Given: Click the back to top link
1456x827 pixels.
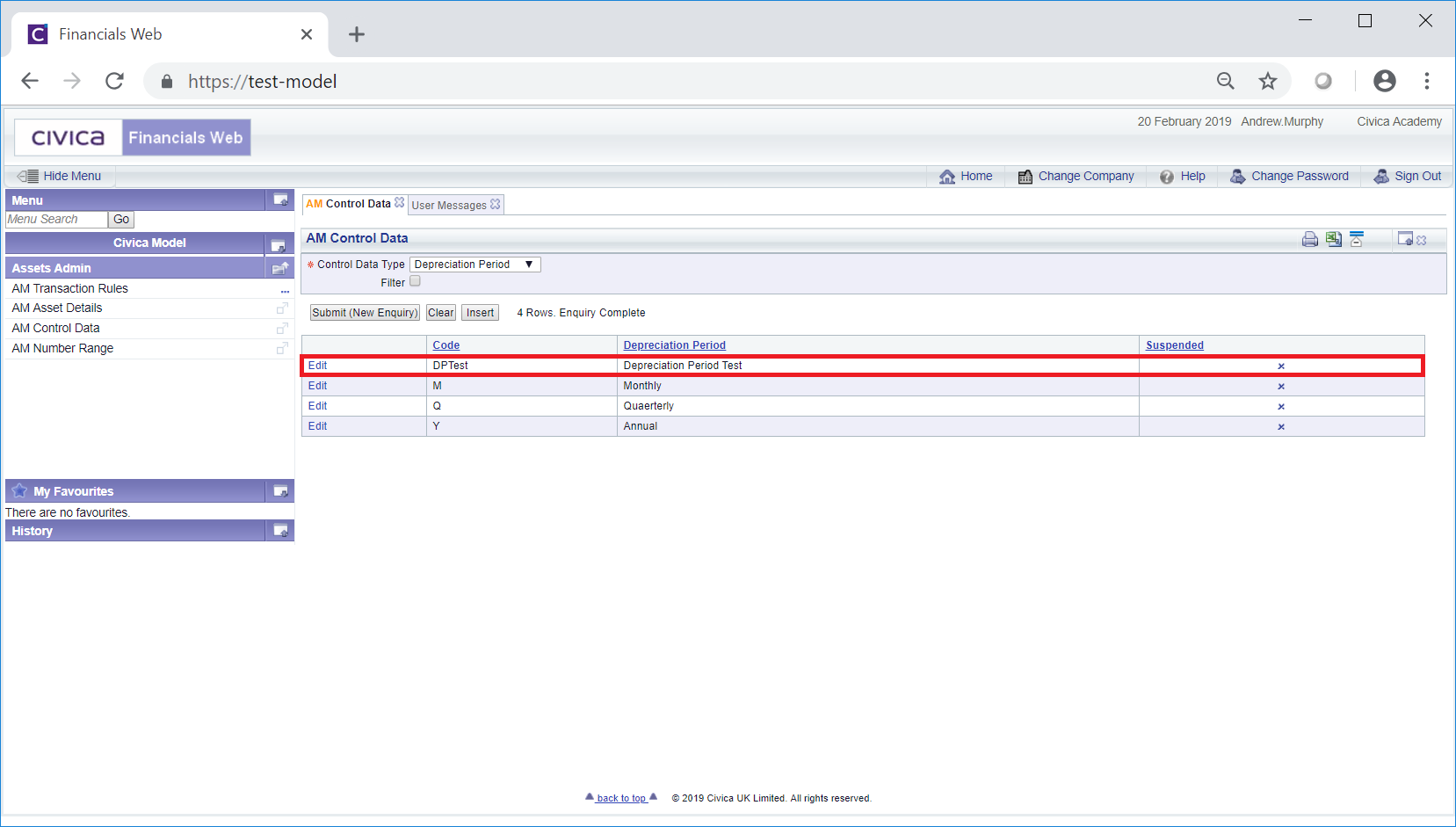Looking at the screenshot, I should (621, 798).
